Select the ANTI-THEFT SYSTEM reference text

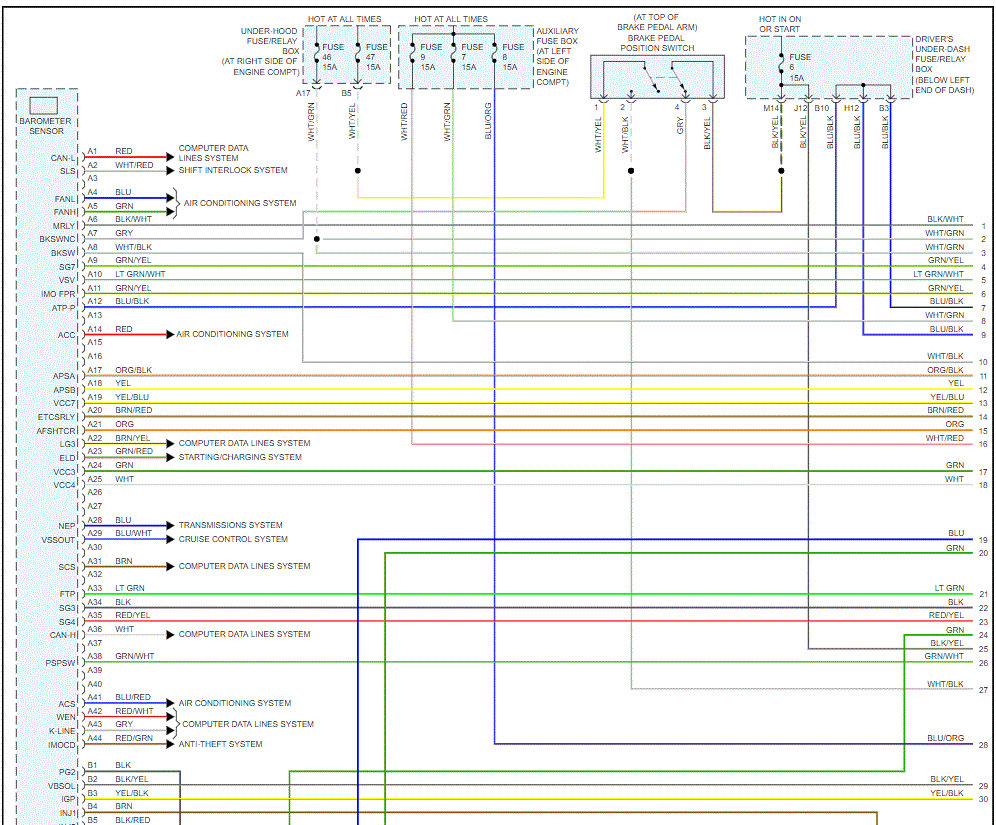pyautogui.click(x=220, y=744)
